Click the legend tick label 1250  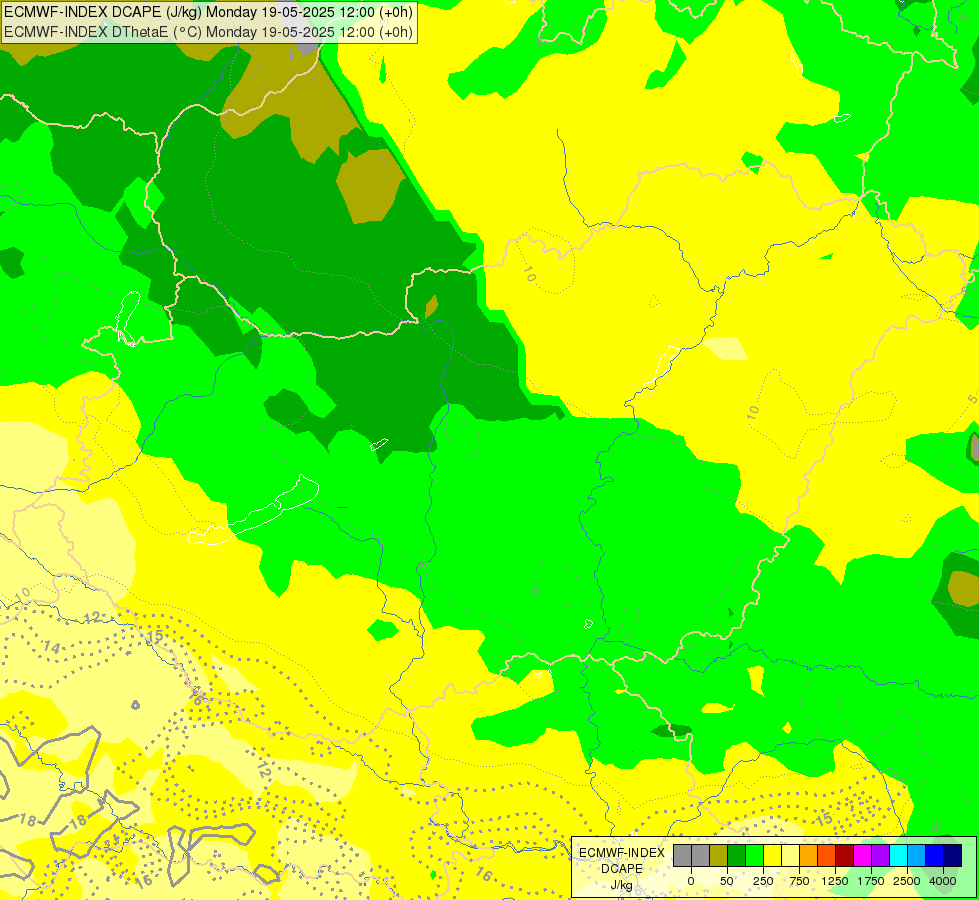pyautogui.click(x=835, y=881)
